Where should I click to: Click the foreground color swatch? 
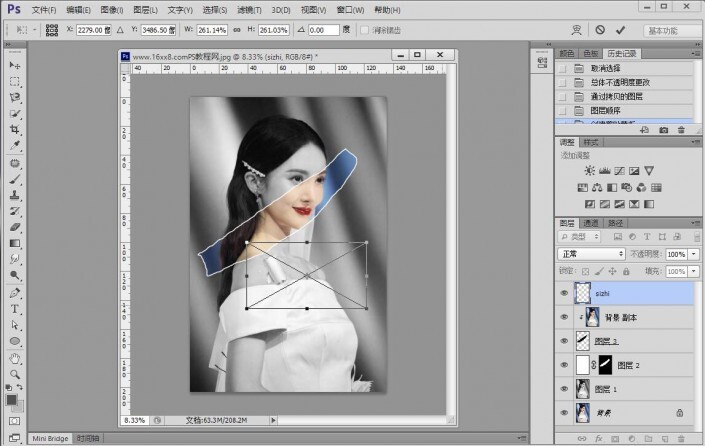pos(12,399)
